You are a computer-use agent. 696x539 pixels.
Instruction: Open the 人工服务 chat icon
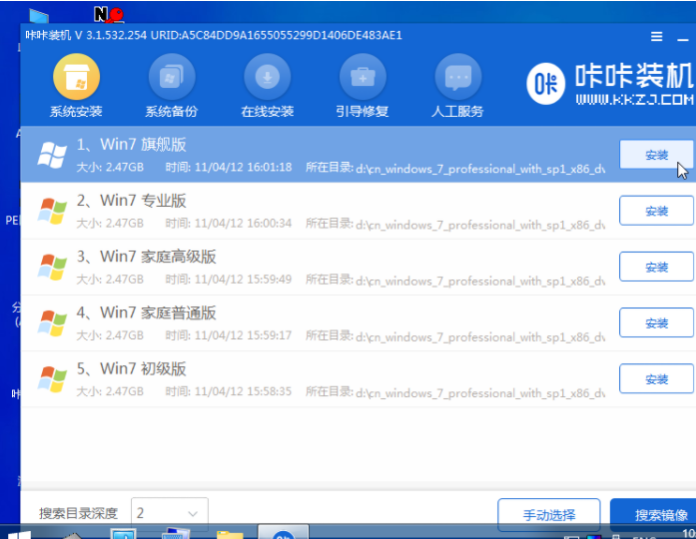[x=458, y=77]
